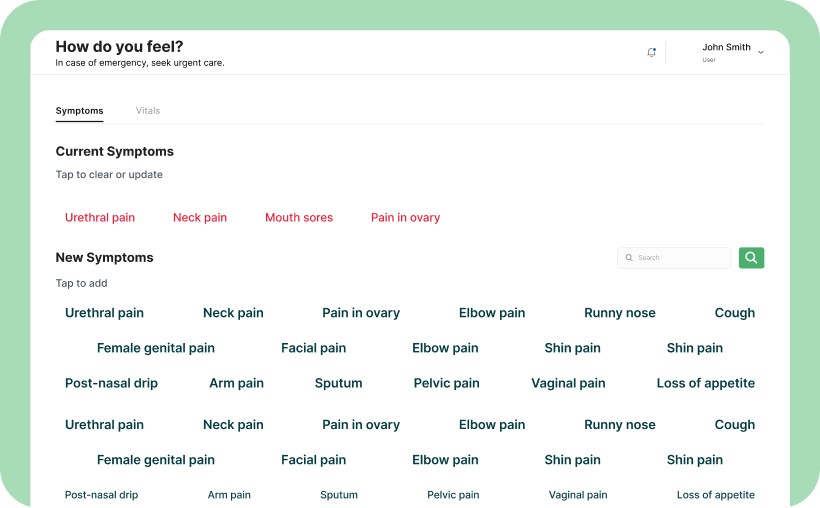Type in the symptom Search field

pos(680,258)
